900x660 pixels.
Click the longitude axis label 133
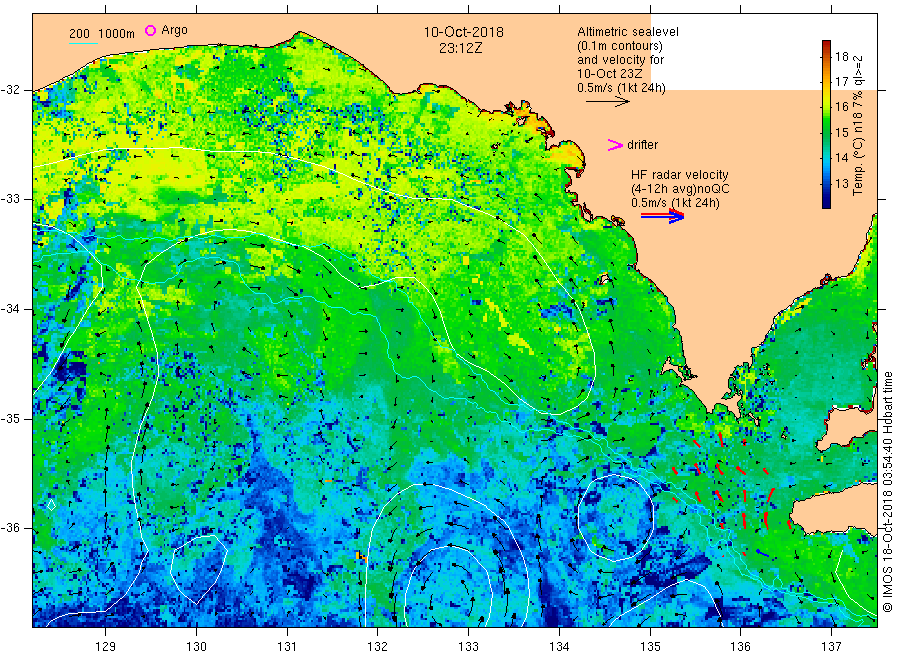(468, 647)
